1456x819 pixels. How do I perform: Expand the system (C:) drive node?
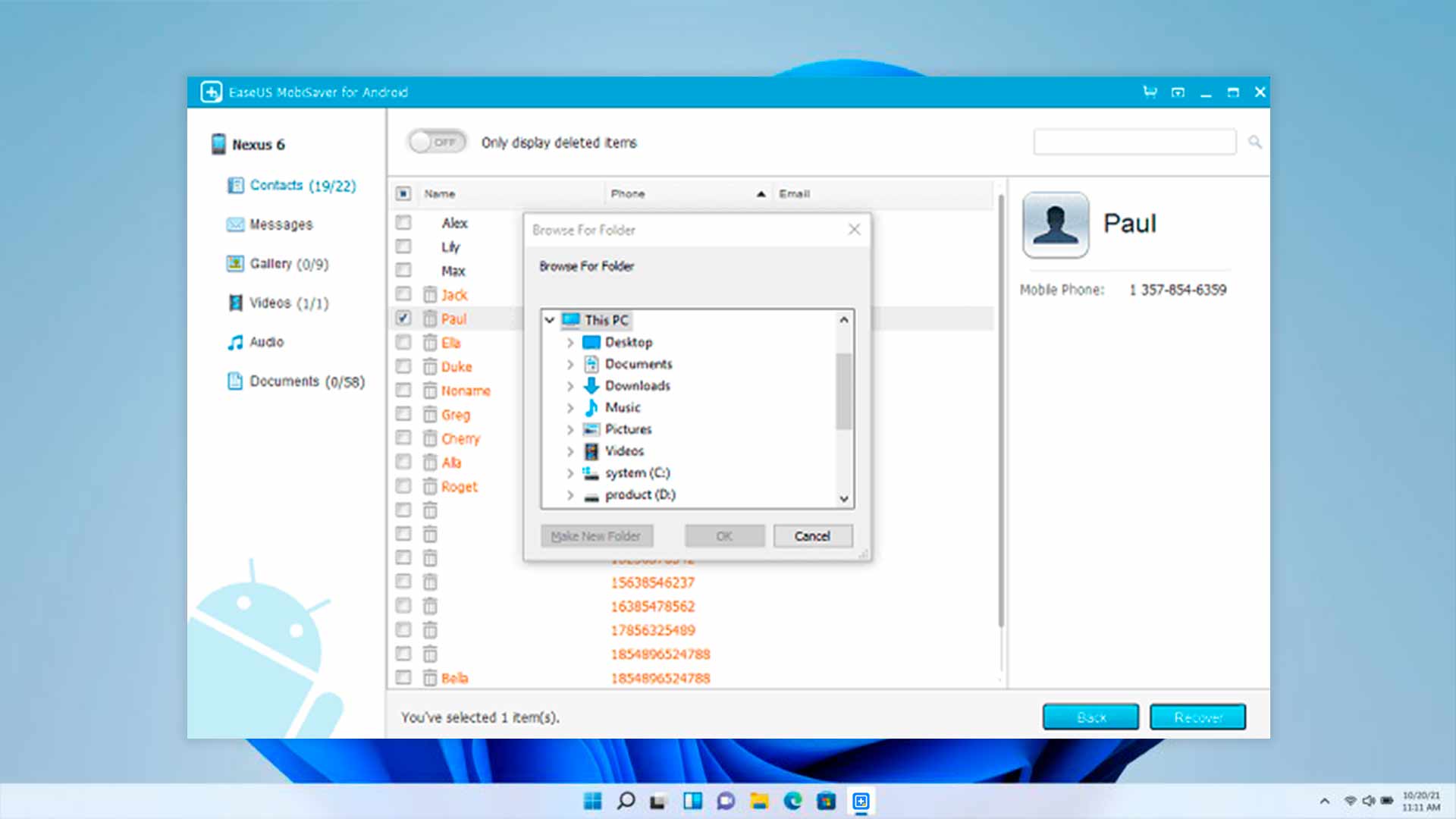click(570, 473)
